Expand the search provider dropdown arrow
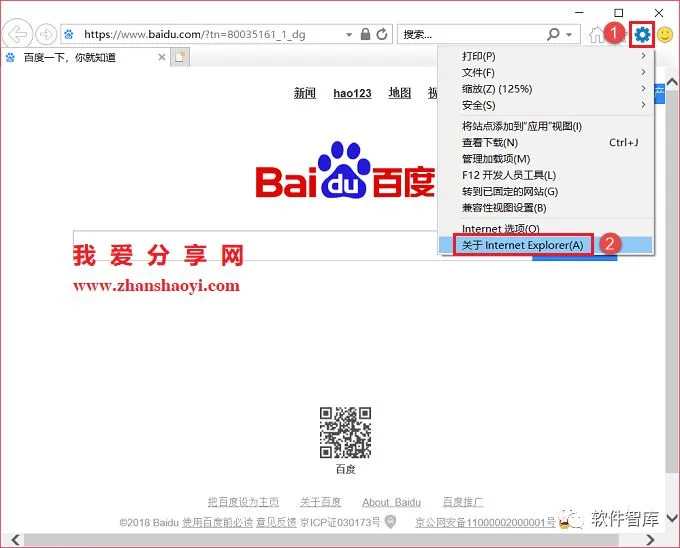This screenshot has width=680, height=548. pos(569,34)
